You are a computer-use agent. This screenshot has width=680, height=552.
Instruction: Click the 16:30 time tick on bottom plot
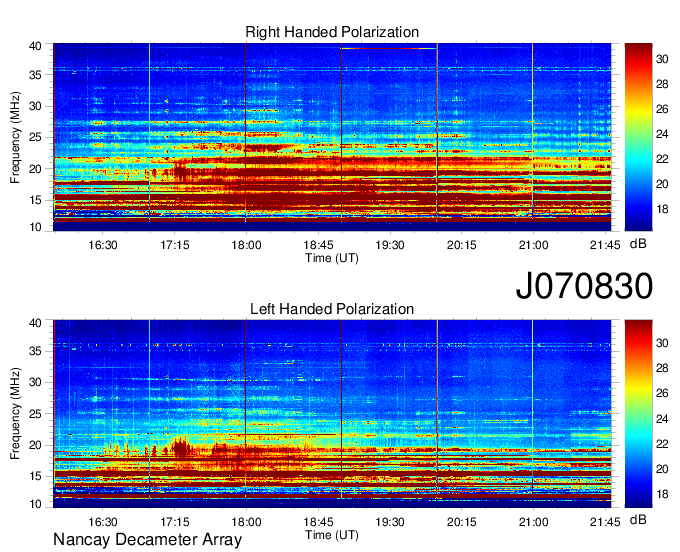pyautogui.click(x=103, y=522)
